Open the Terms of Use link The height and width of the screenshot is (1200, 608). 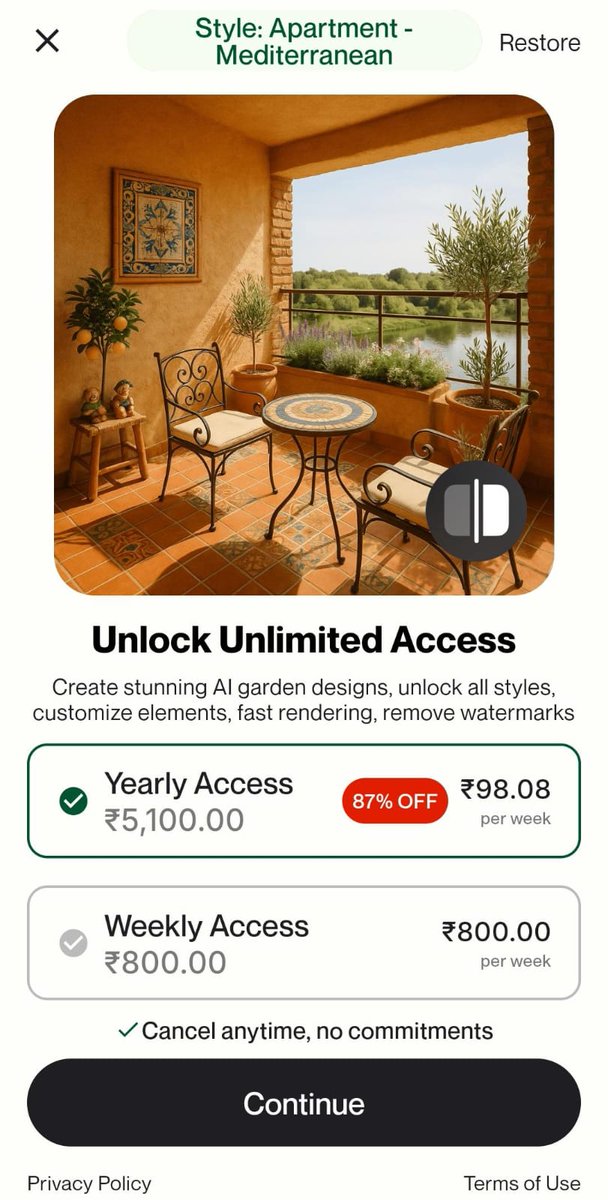click(522, 1183)
